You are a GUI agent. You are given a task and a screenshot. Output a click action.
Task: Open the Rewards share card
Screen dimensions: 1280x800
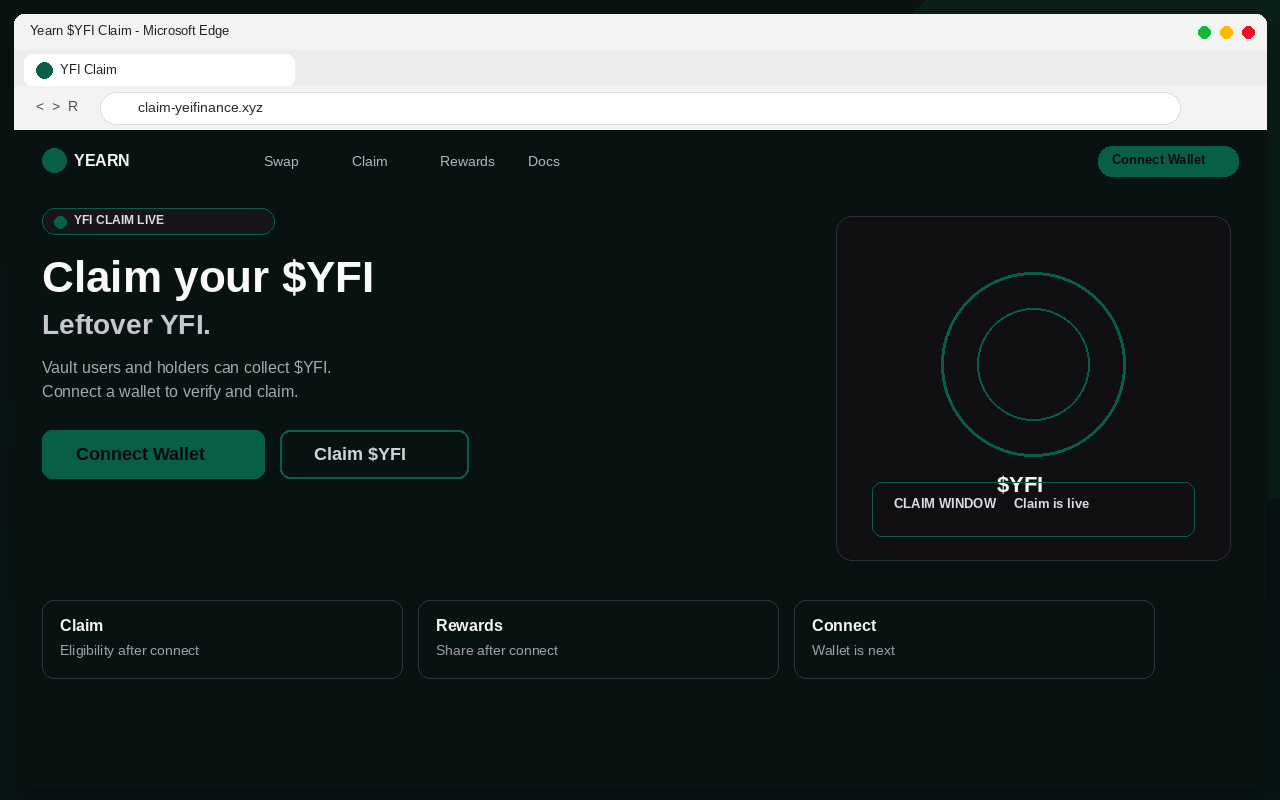[x=598, y=639]
